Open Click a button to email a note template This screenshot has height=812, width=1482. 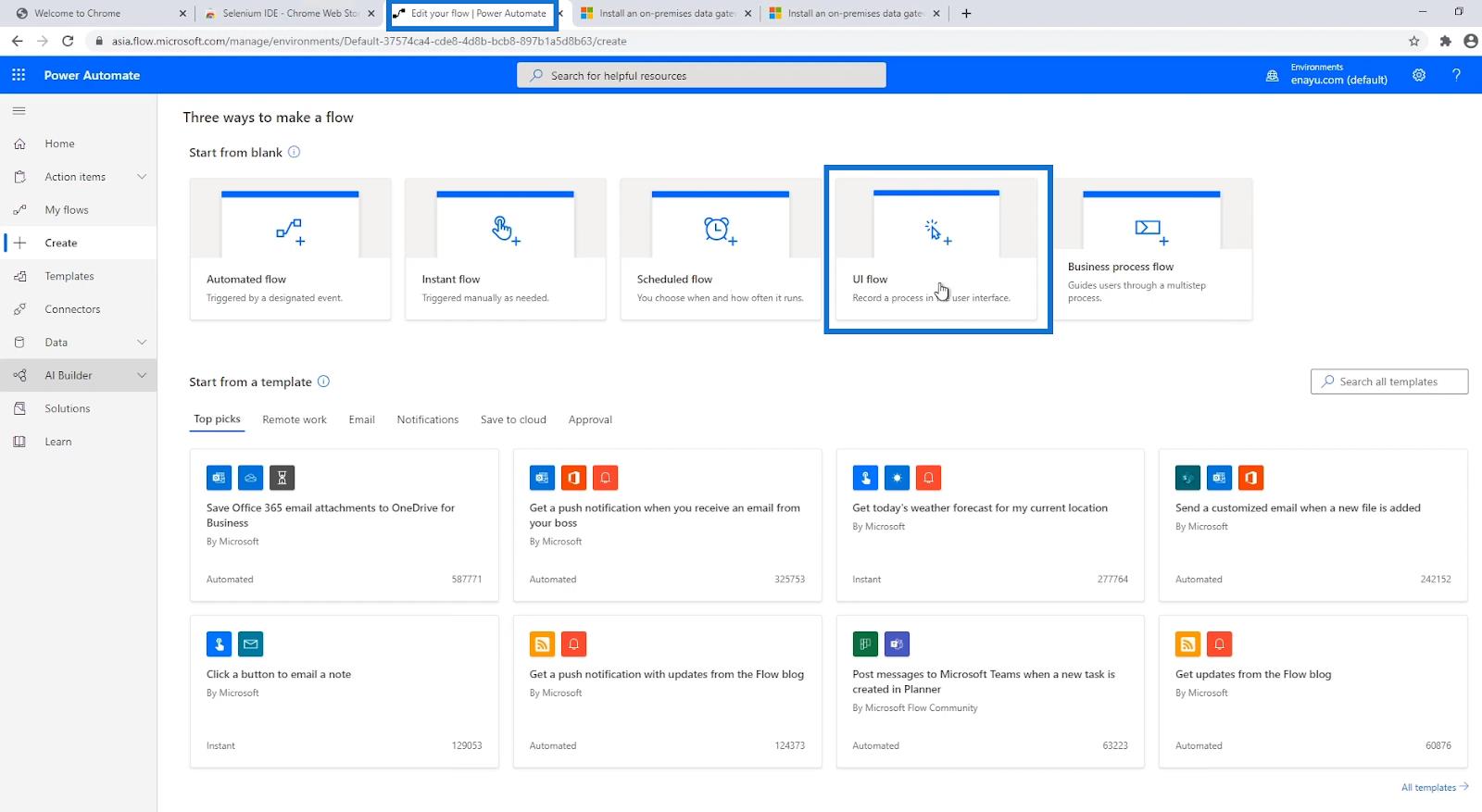[345, 692]
